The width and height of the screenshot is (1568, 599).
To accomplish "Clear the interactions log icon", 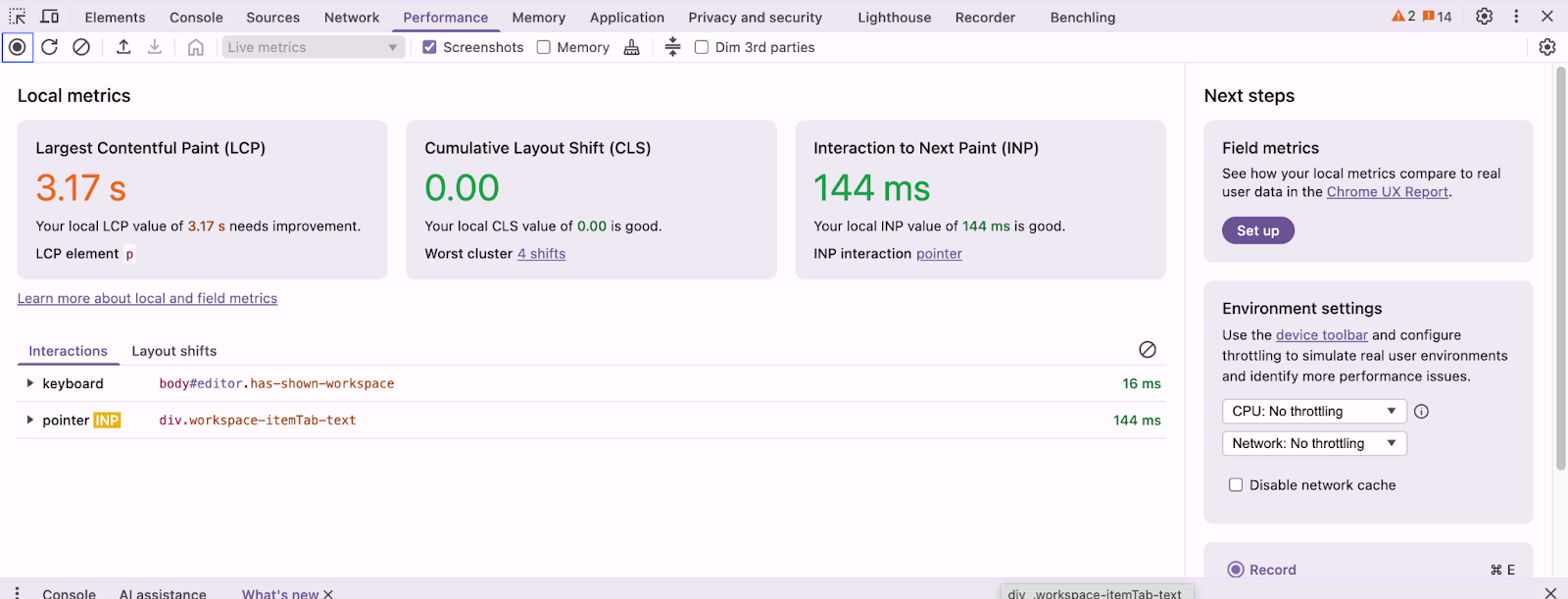I will (x=1148, y=350).
